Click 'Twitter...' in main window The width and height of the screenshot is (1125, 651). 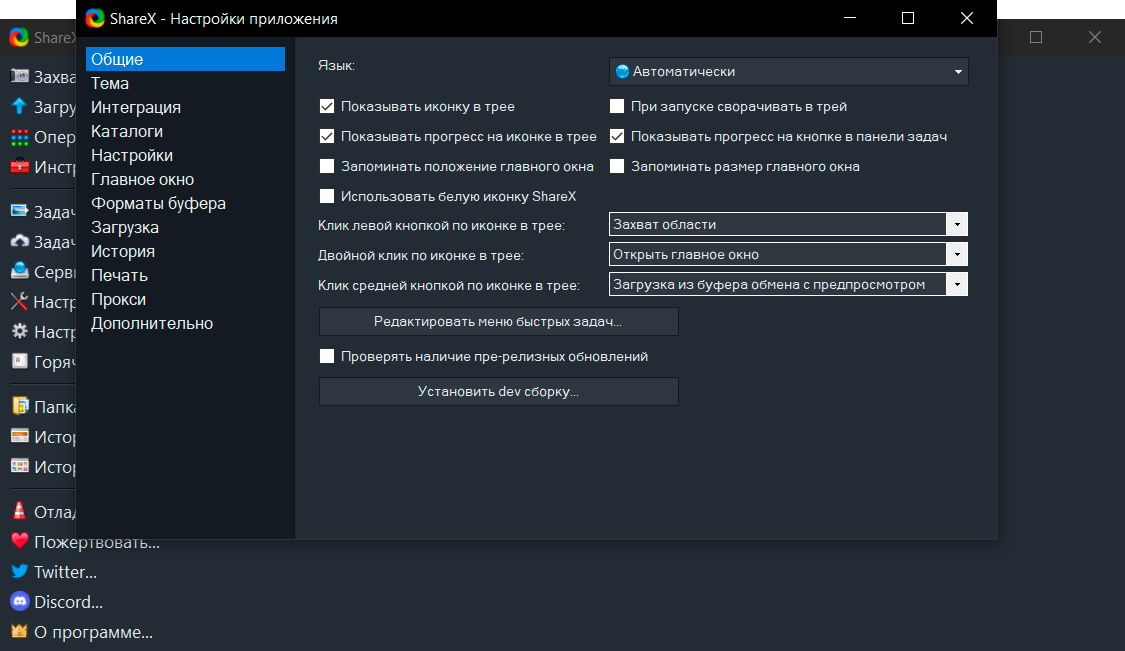pyautogui.click(x=65, y=572)
